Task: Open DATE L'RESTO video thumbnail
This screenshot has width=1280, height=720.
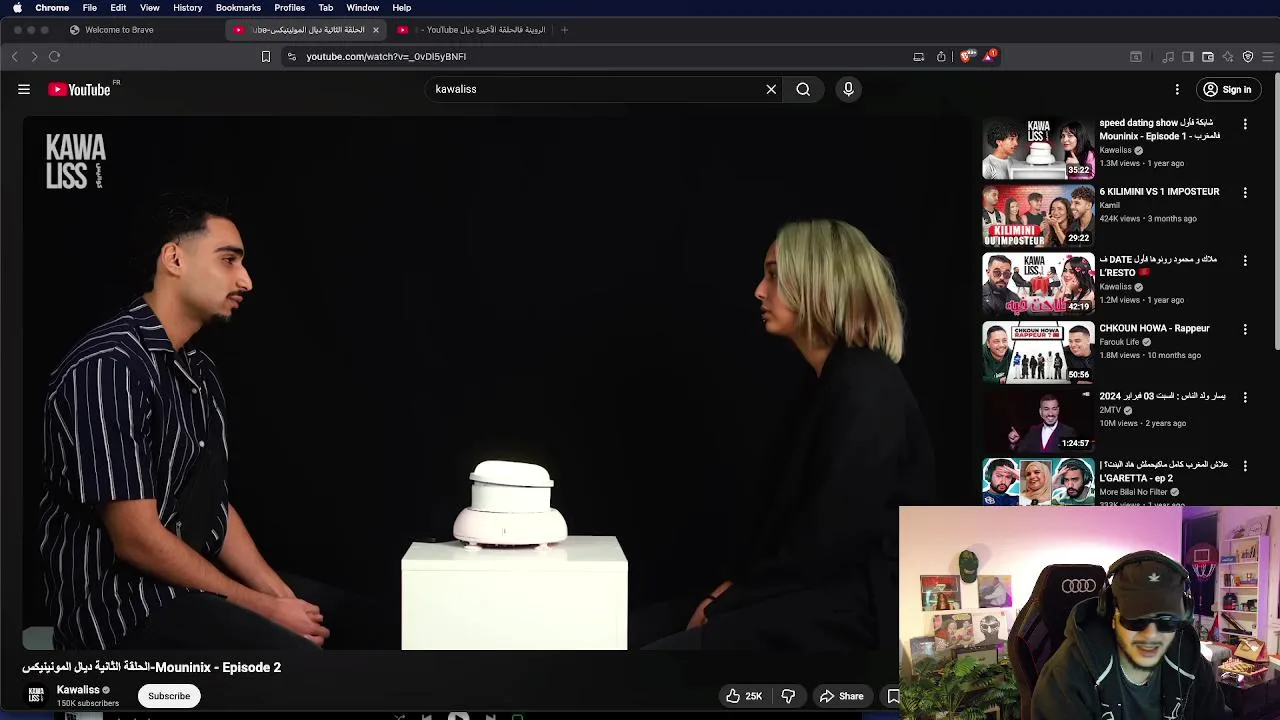Action: (1038, 284)
